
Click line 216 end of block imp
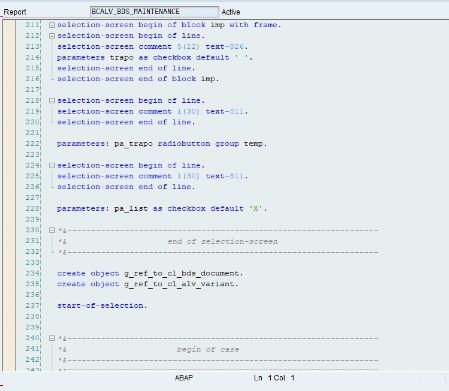tap(138, 79)
